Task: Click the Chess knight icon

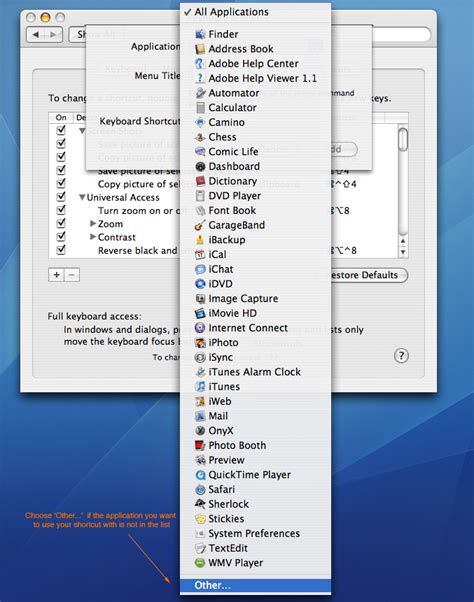Action: click(200, 137)
